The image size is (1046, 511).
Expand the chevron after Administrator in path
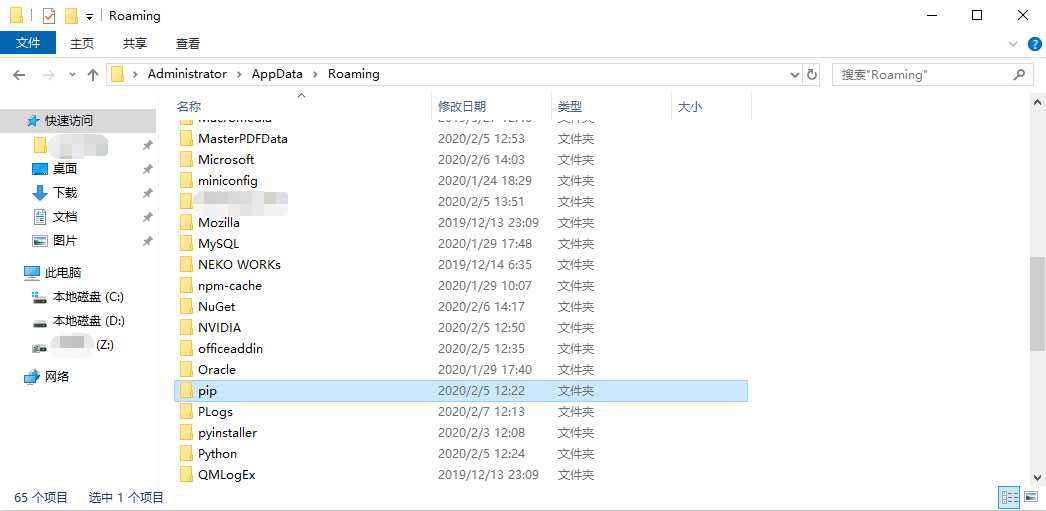click(239, 75)
